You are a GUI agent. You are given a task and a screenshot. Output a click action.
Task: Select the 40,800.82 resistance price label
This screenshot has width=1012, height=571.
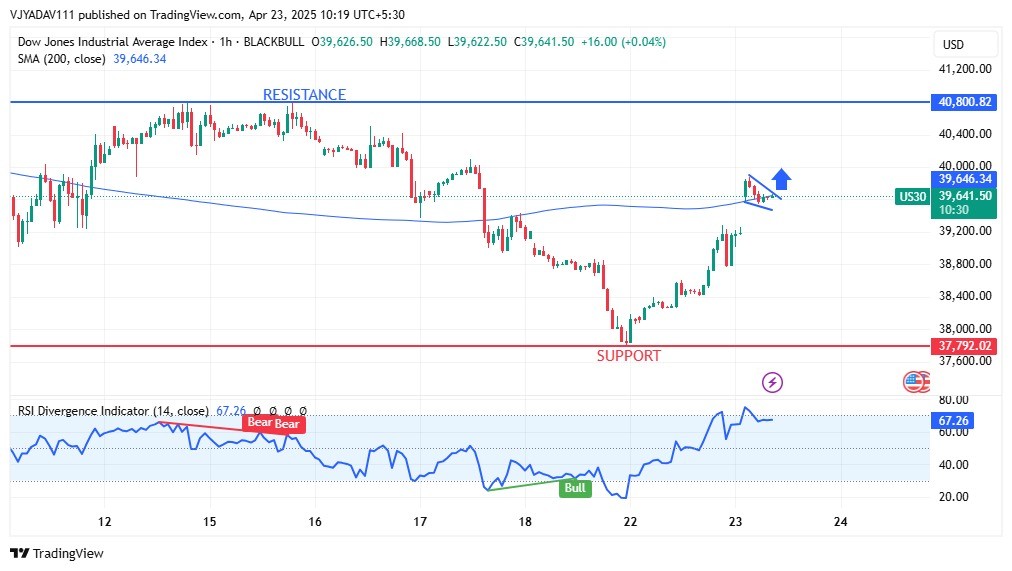tap(965, 102)
